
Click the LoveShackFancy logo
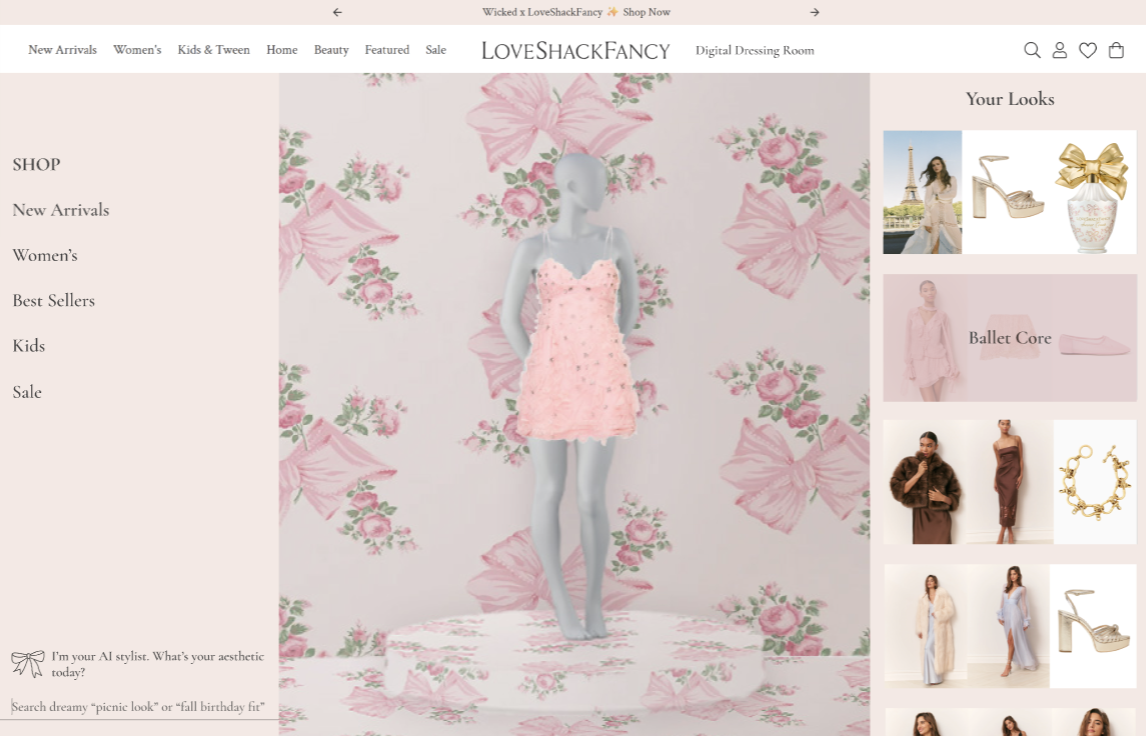(575, 50)
